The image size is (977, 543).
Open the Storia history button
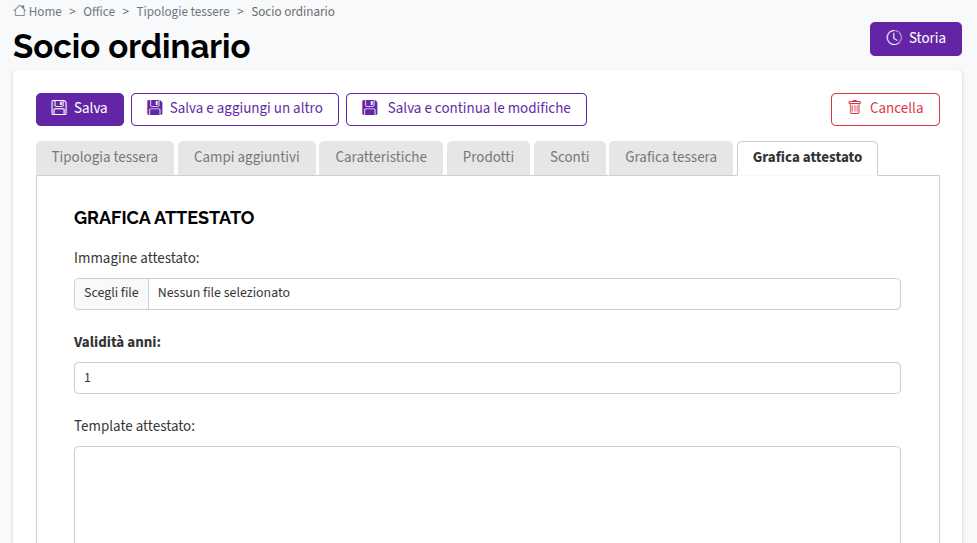[916, 39]
